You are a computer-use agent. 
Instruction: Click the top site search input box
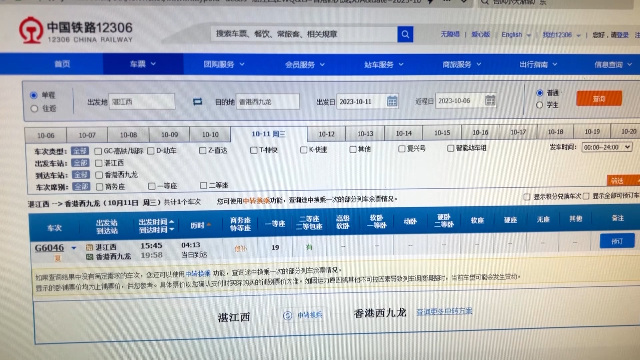click(x=304, y=34)
